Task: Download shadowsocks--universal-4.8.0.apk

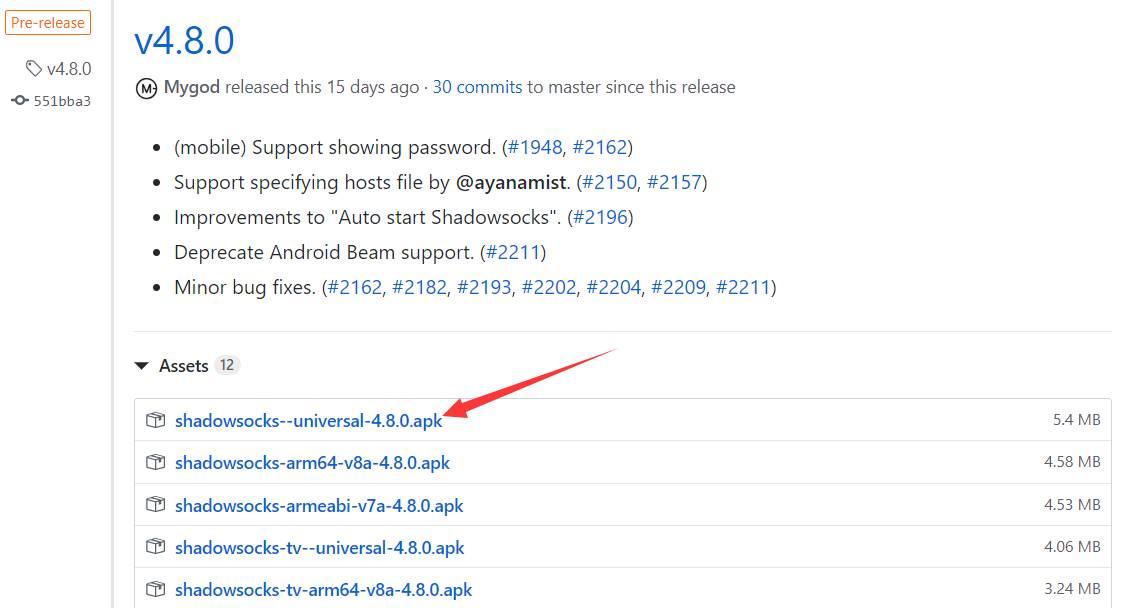Action: (308, 421)
